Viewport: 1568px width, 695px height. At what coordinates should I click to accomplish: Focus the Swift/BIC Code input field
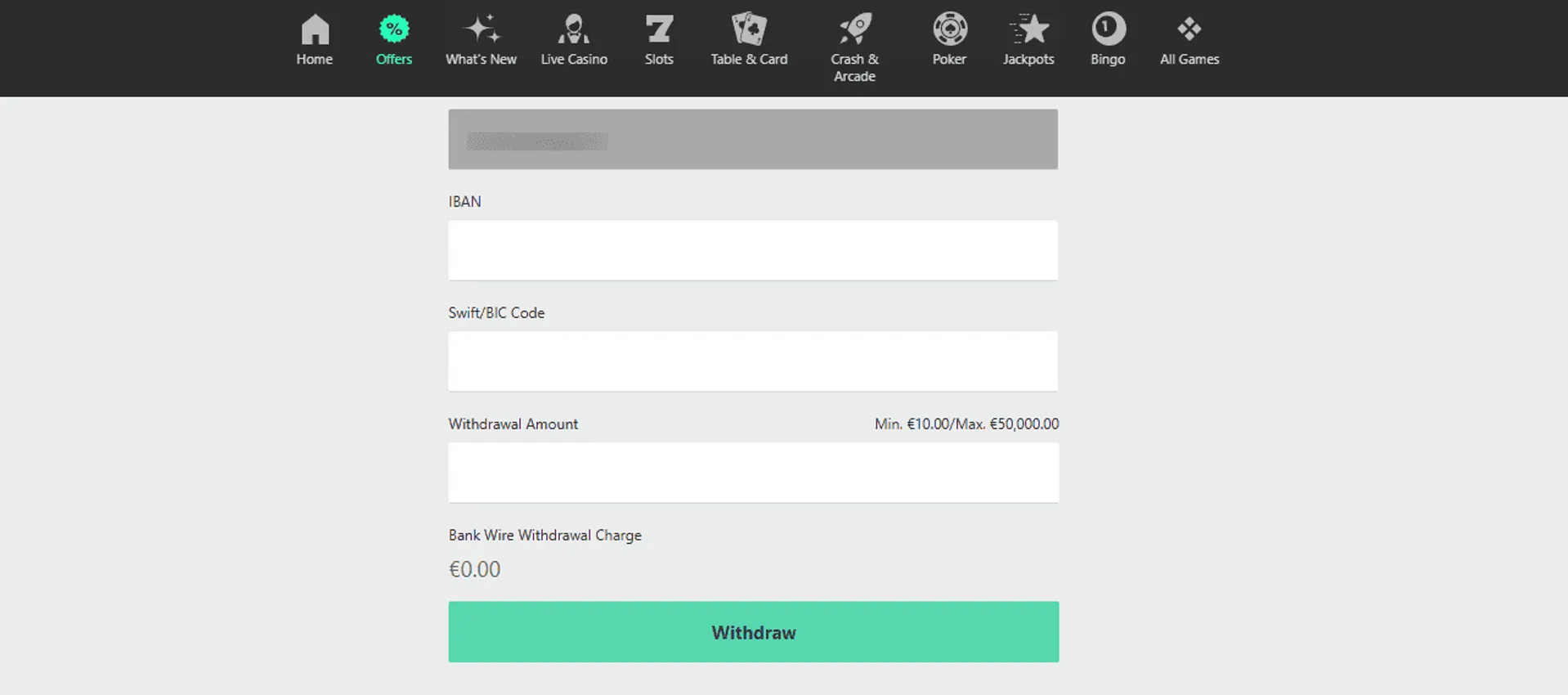(753, 361)
